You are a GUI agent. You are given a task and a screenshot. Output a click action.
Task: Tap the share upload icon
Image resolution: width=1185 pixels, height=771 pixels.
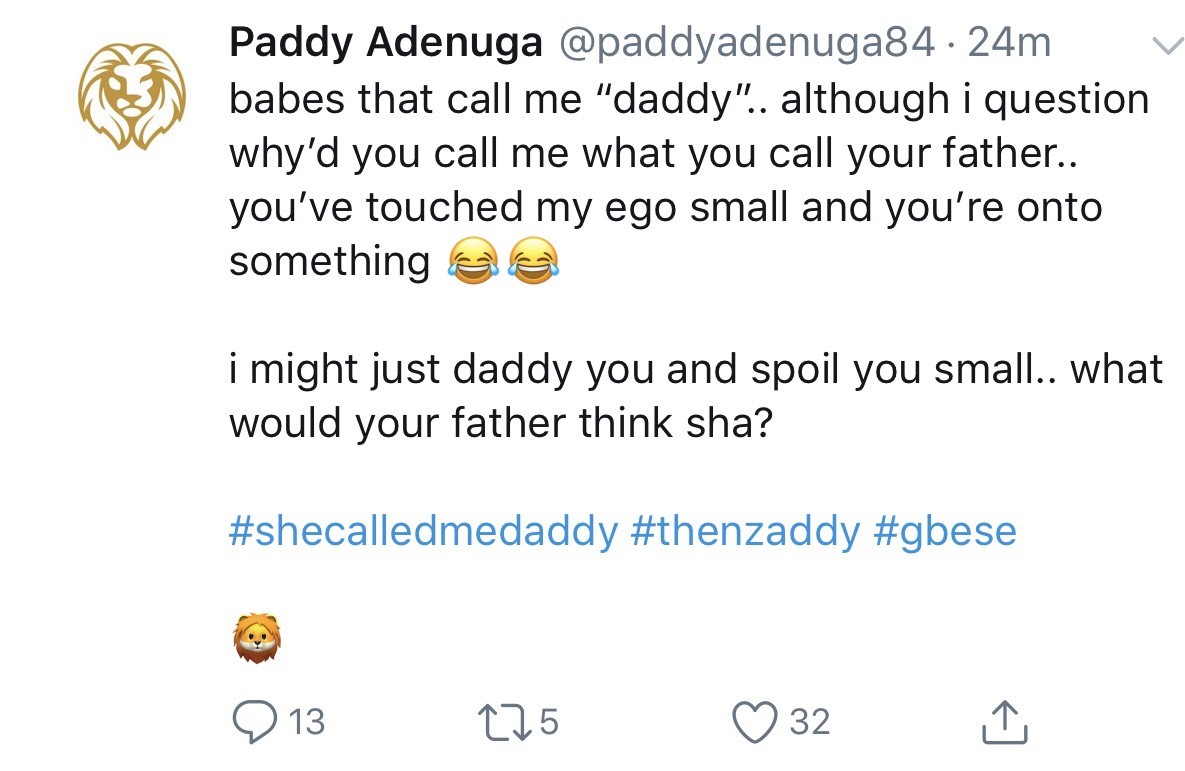point(1008,720)
